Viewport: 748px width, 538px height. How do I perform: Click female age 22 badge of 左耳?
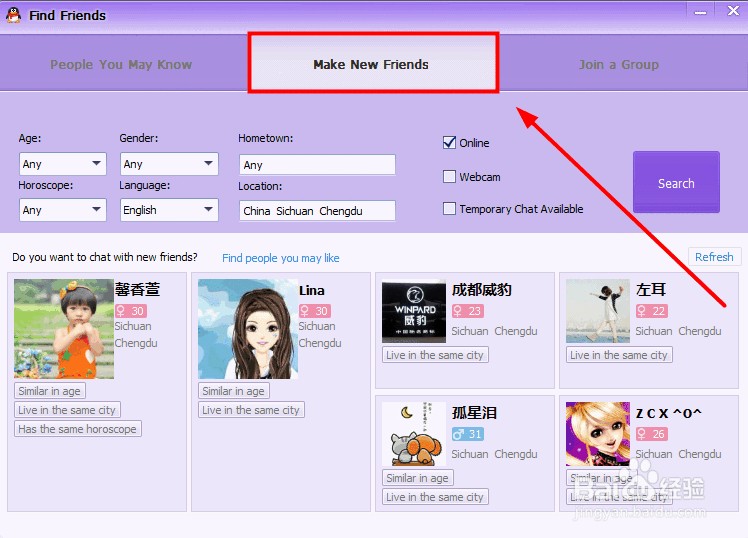coord(652,311)
